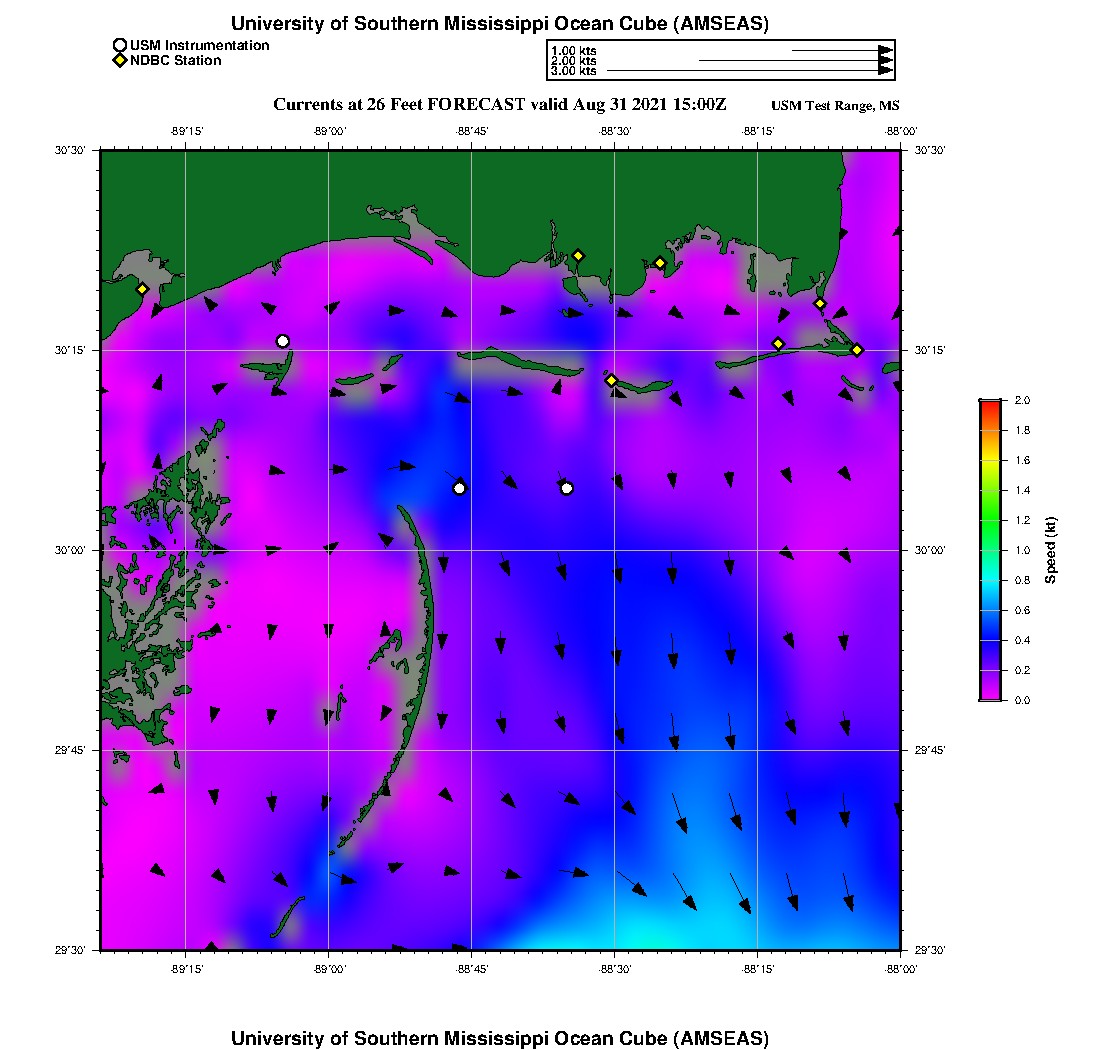Viewport: 1100px width, 1050px height.
Task: Click the USM Instrumentation circle legend icon
Action: [x=120, y=45]
